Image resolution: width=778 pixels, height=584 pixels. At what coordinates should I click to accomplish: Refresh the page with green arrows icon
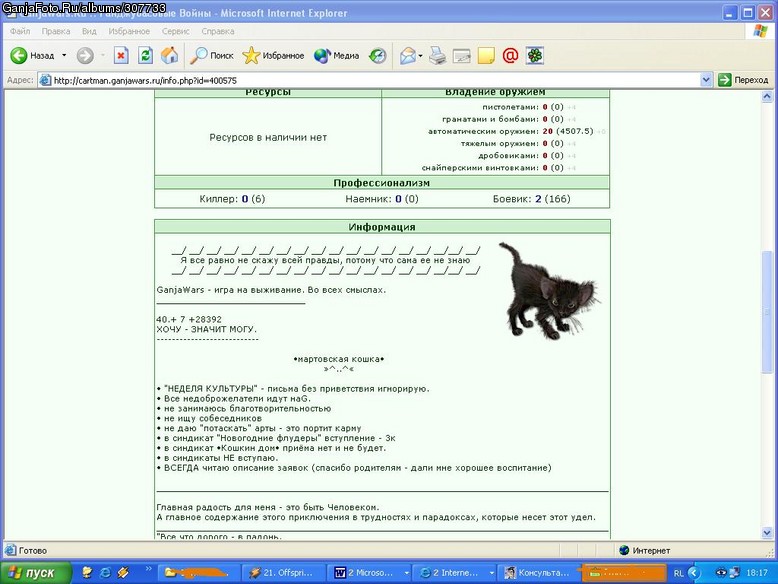coord(145,56)
